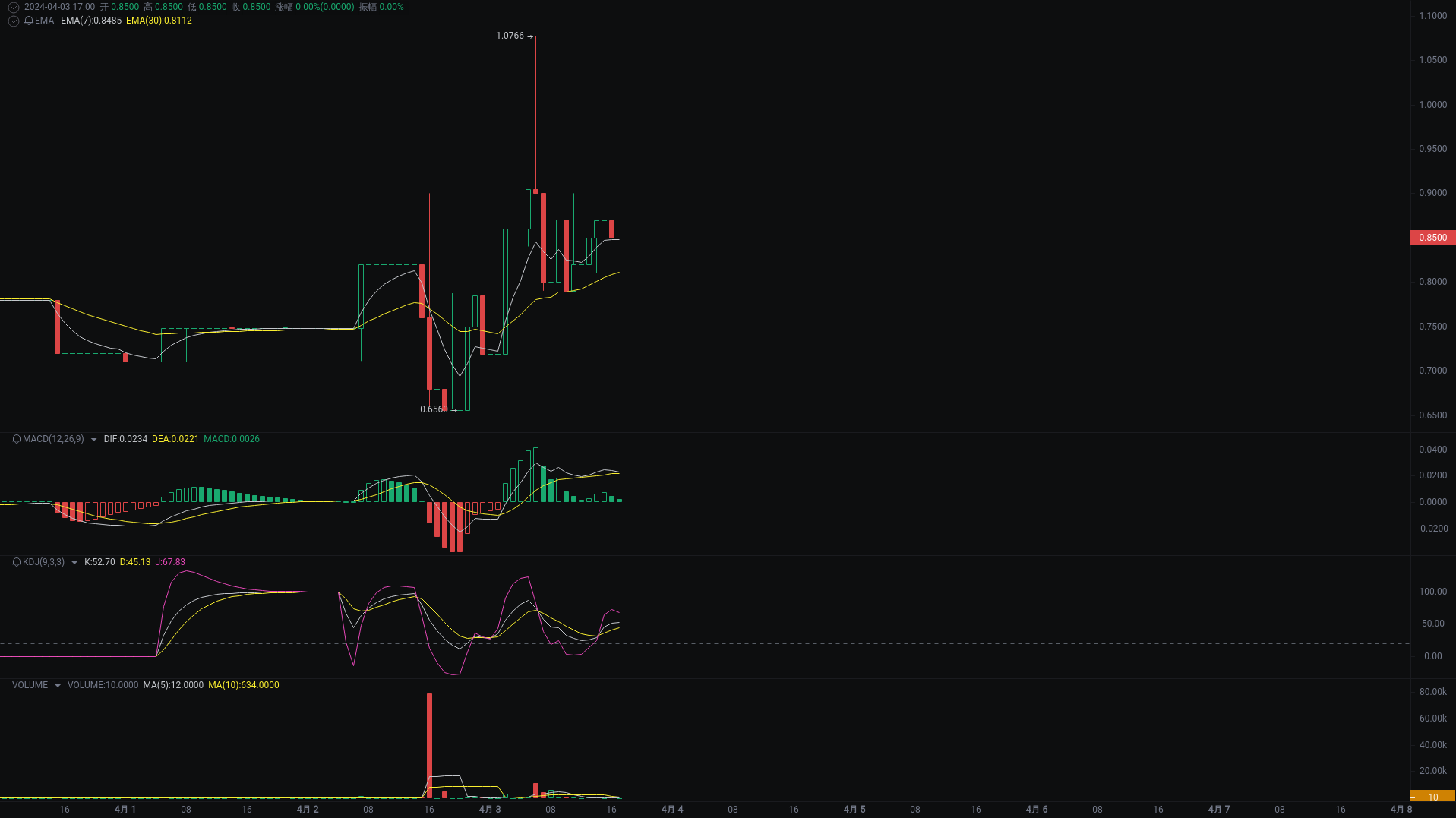Click the VOLUME indicator label
Viewport: 1456px width, 818px height.
click(30, 685)
